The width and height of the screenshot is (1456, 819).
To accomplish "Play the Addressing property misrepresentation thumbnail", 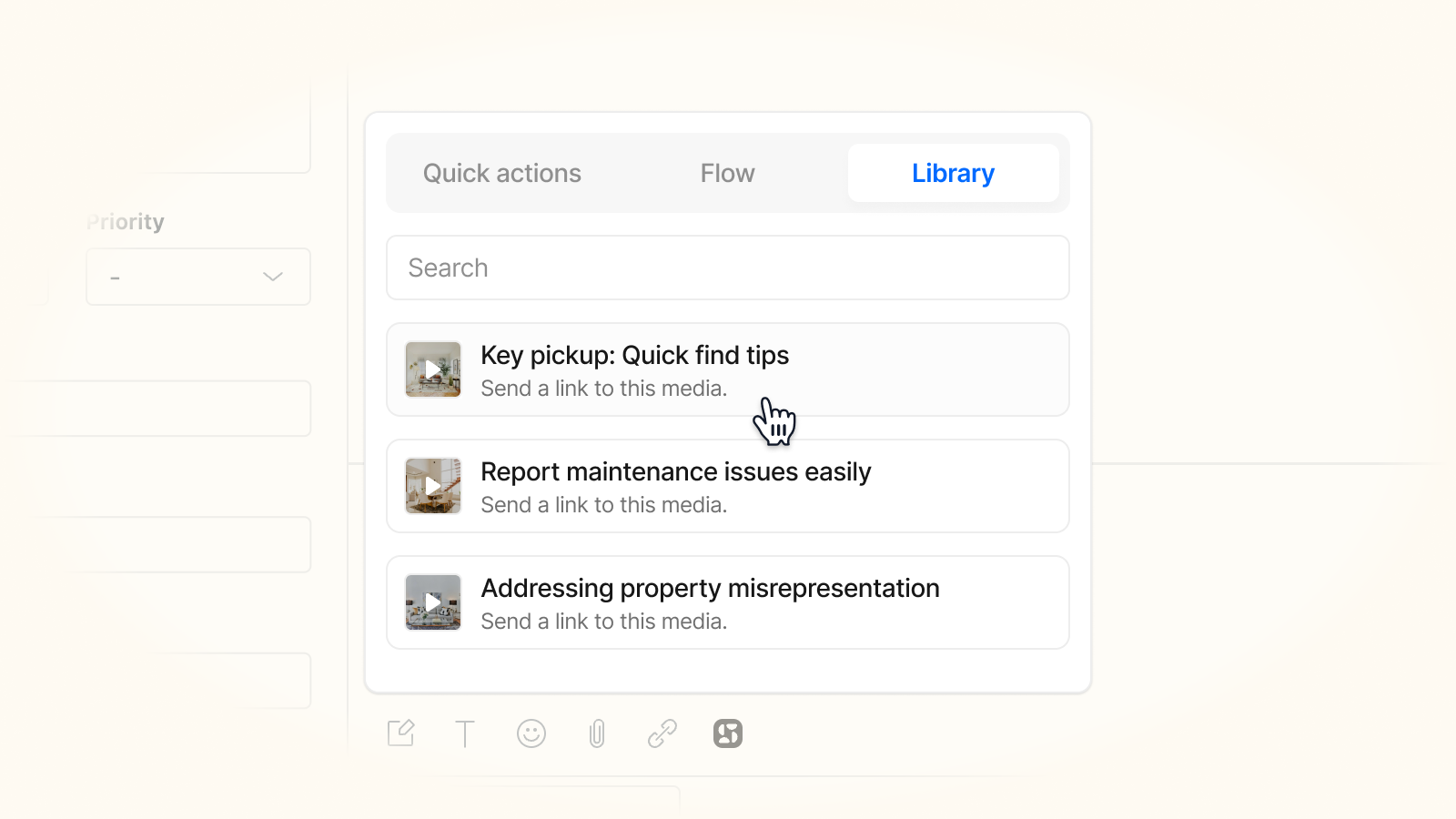I will tap(433, 602).
